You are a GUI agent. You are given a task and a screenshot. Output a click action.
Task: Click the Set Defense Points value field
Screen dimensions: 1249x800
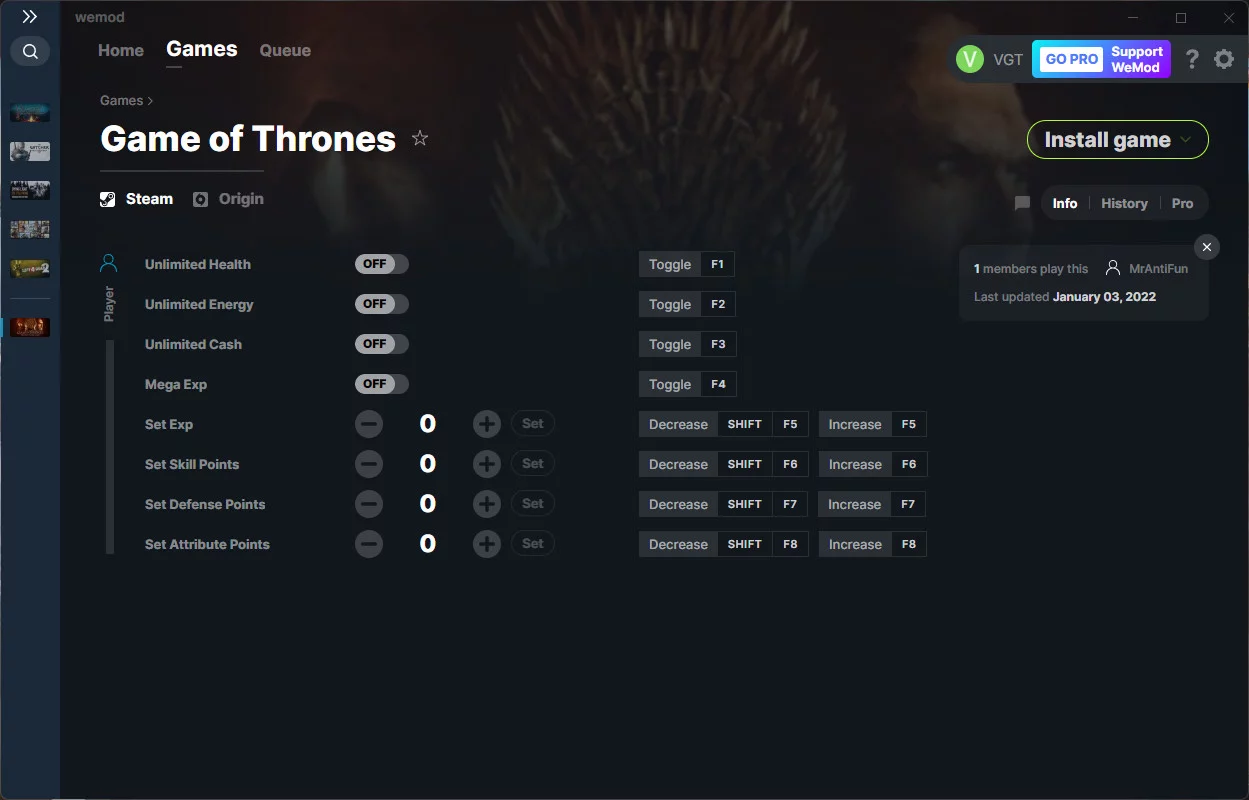pos(428,504)
